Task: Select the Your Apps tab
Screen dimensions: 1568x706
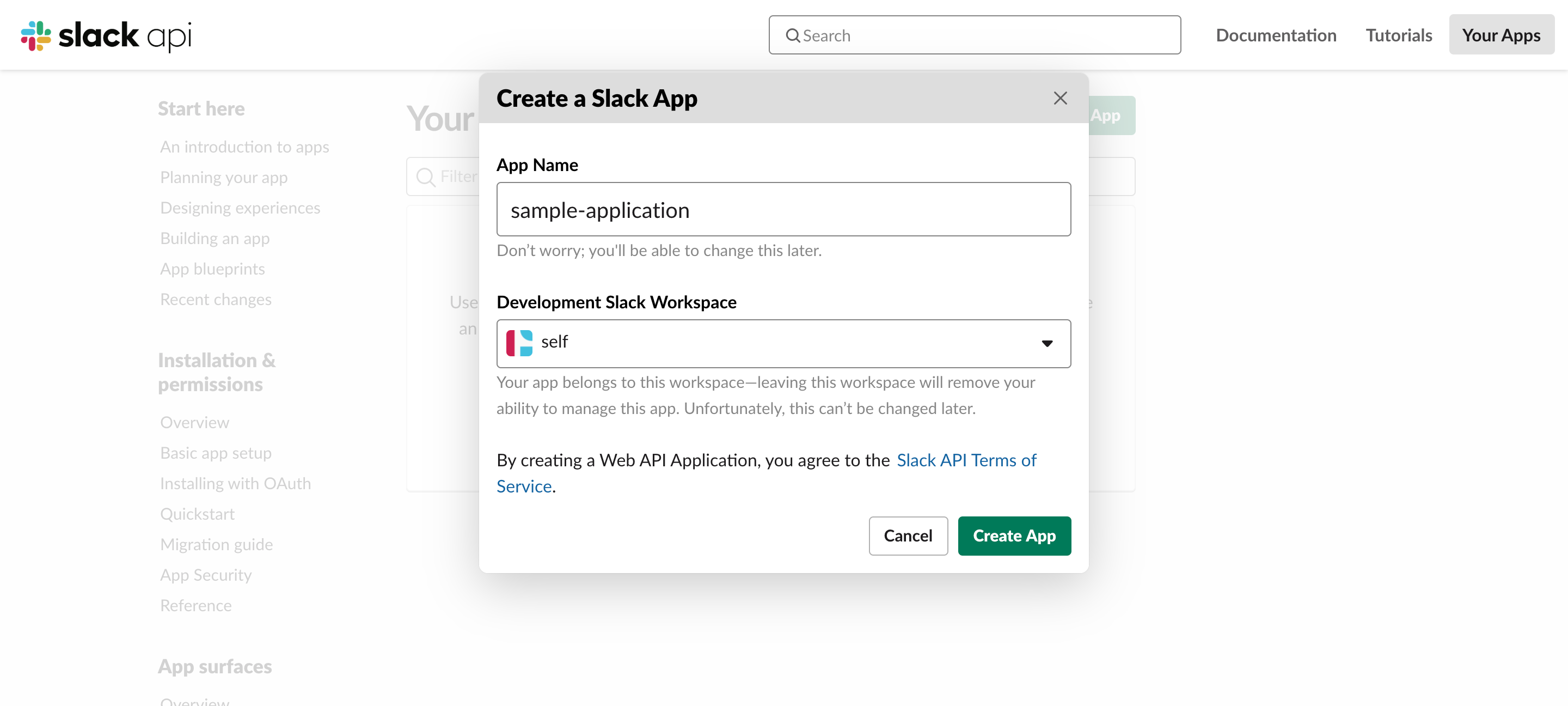Action: coord(1501,35)
